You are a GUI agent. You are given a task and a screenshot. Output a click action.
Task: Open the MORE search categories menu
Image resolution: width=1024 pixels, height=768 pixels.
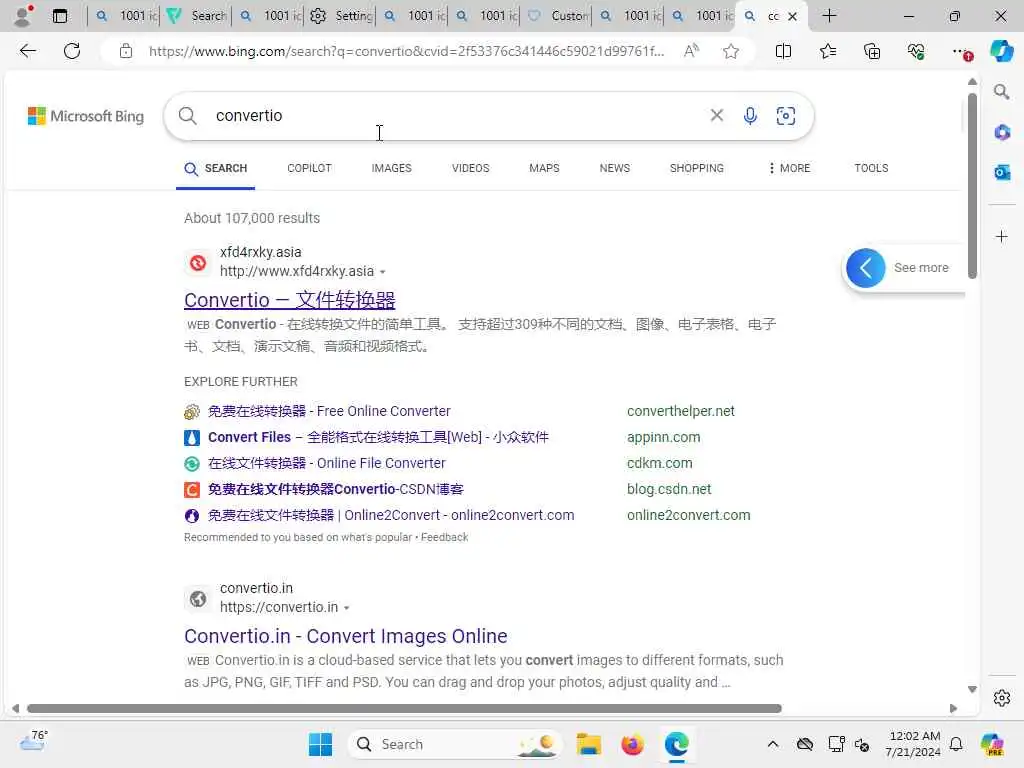click(789, 168)
